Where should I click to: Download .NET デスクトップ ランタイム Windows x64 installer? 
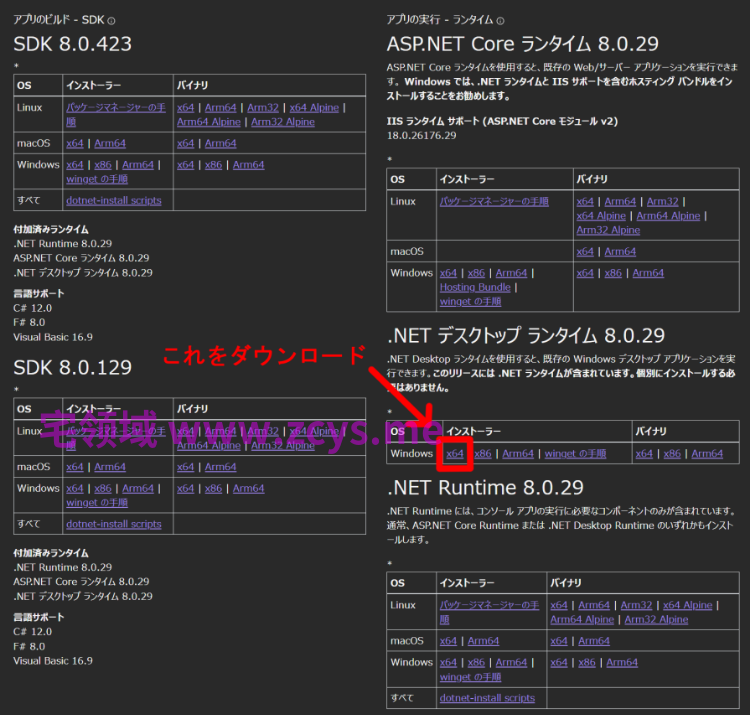(455, 454)
